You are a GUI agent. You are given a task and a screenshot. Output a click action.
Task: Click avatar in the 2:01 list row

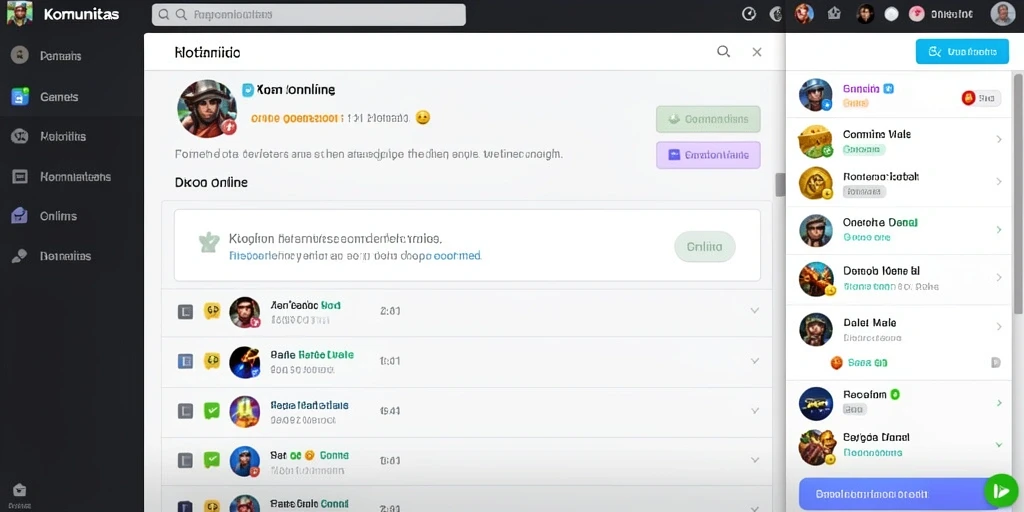(x=245, y=312)
